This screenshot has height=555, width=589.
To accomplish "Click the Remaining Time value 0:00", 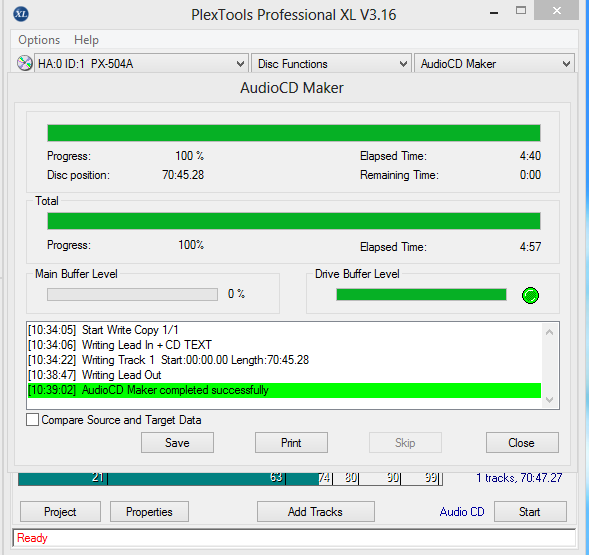I will (x=530, y=175).
